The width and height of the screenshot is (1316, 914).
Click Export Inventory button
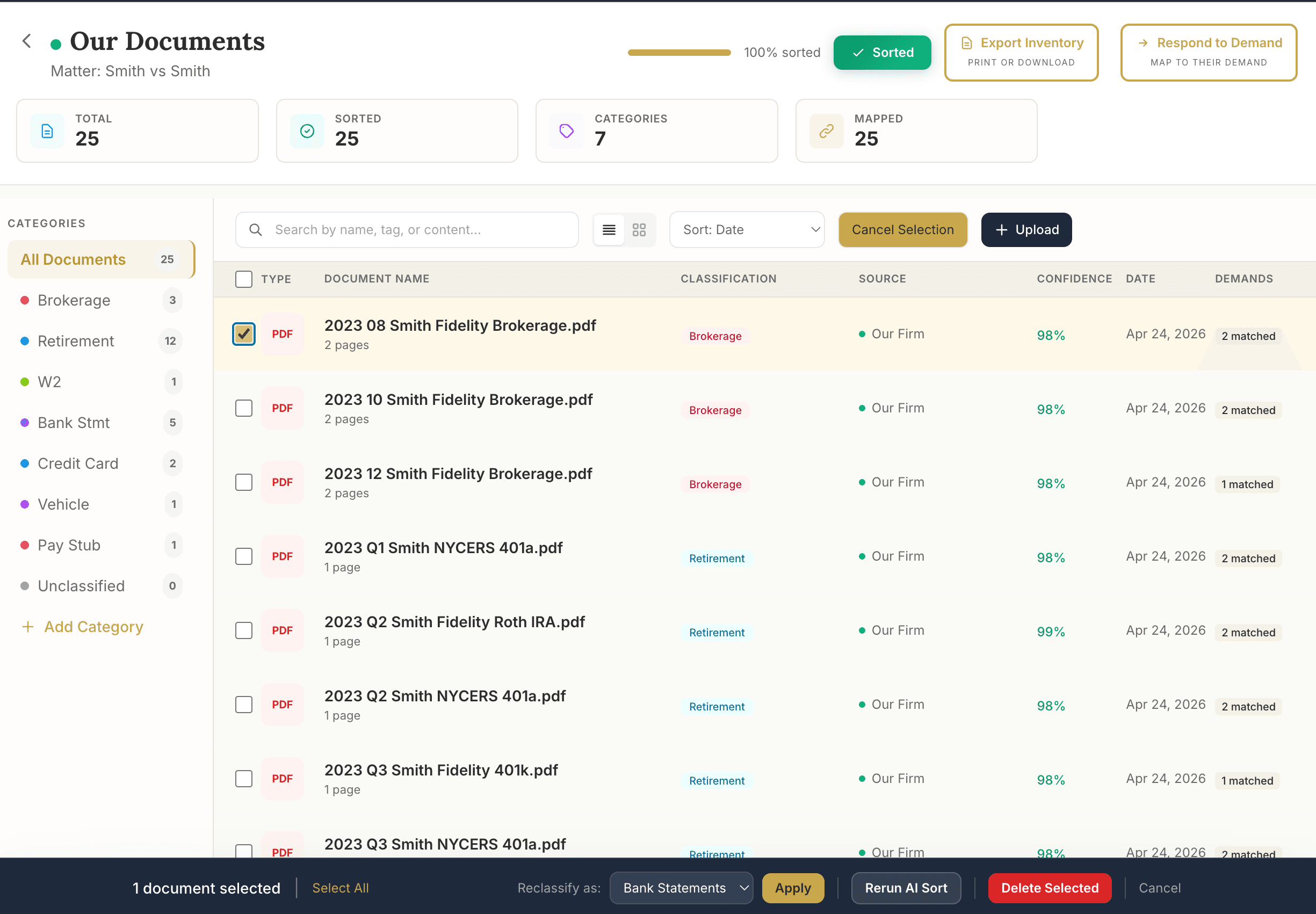point(1021,52)
